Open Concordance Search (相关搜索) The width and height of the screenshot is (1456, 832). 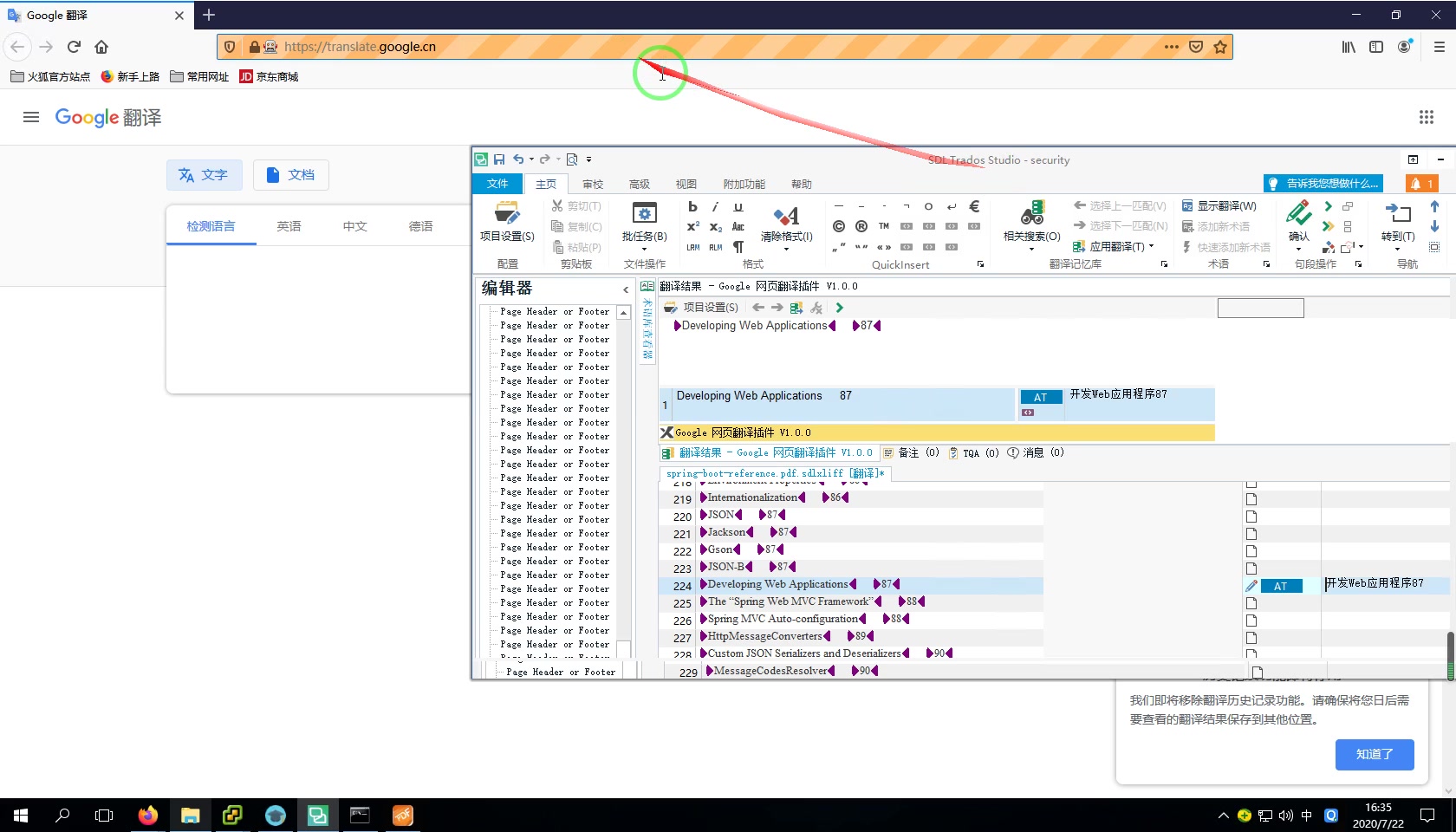coord(1031,224)
